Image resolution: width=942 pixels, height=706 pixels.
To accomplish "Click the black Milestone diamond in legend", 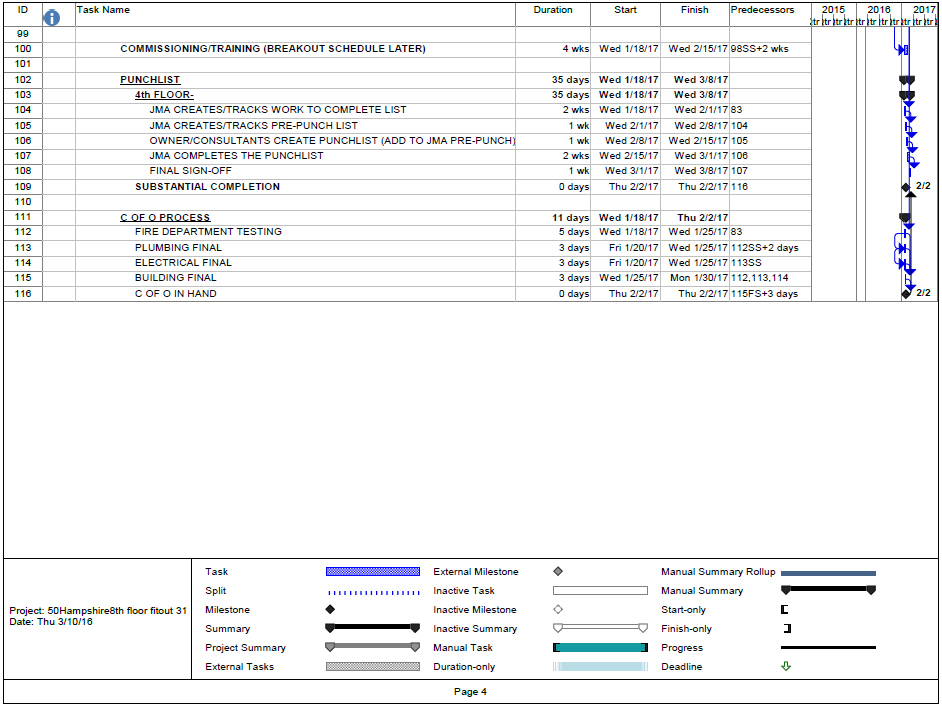I will click(x=330, y=609).
